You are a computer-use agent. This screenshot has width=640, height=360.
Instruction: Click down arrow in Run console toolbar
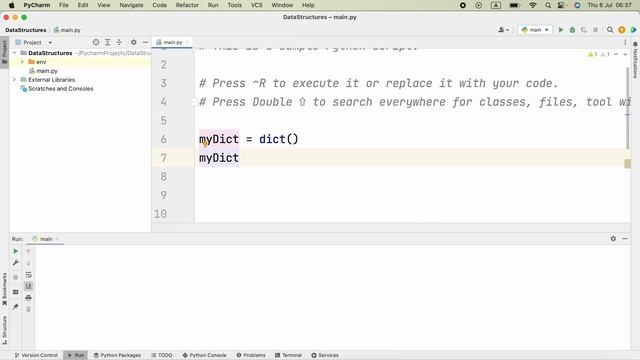[29, 263]
